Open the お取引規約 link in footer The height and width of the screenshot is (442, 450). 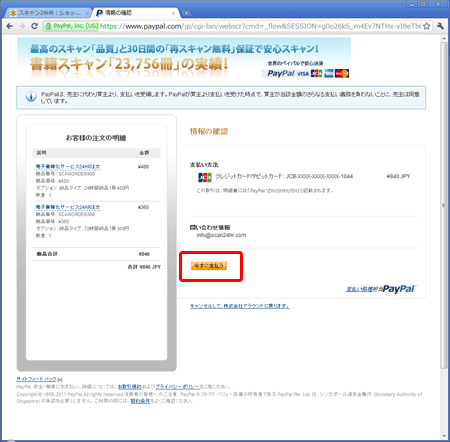130,387
